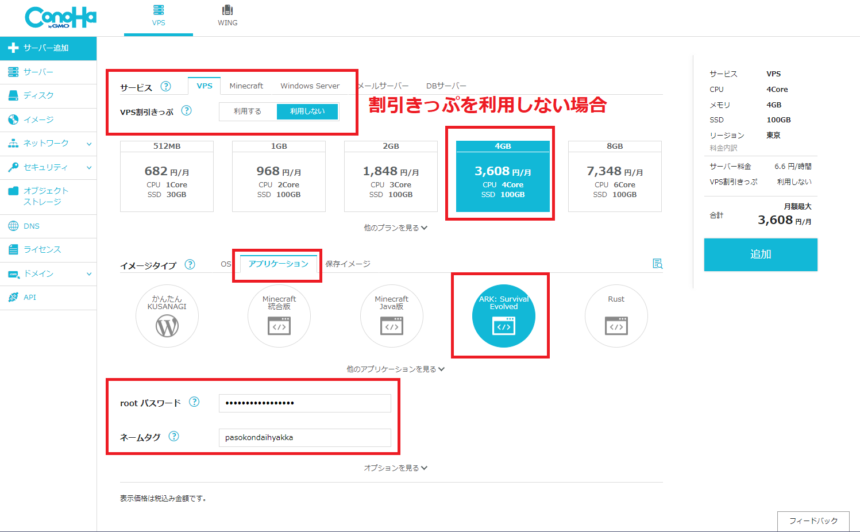Image resolution: width=860 pixels, height=532 pixels.
Task: Switch to the 保存イメージ image tab
Action: click(x=348, y=264)
